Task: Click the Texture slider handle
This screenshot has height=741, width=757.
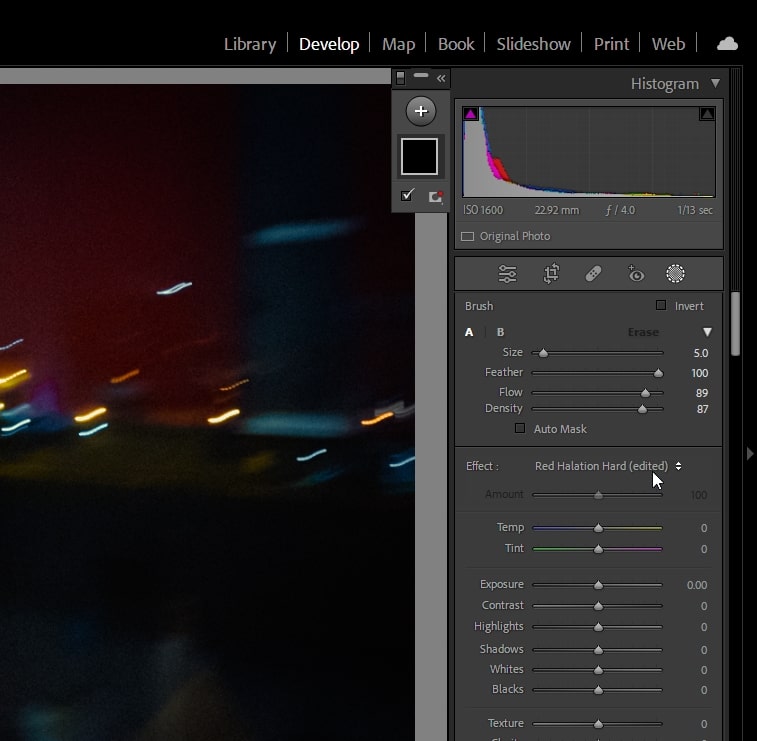Action: pos(598,724)
